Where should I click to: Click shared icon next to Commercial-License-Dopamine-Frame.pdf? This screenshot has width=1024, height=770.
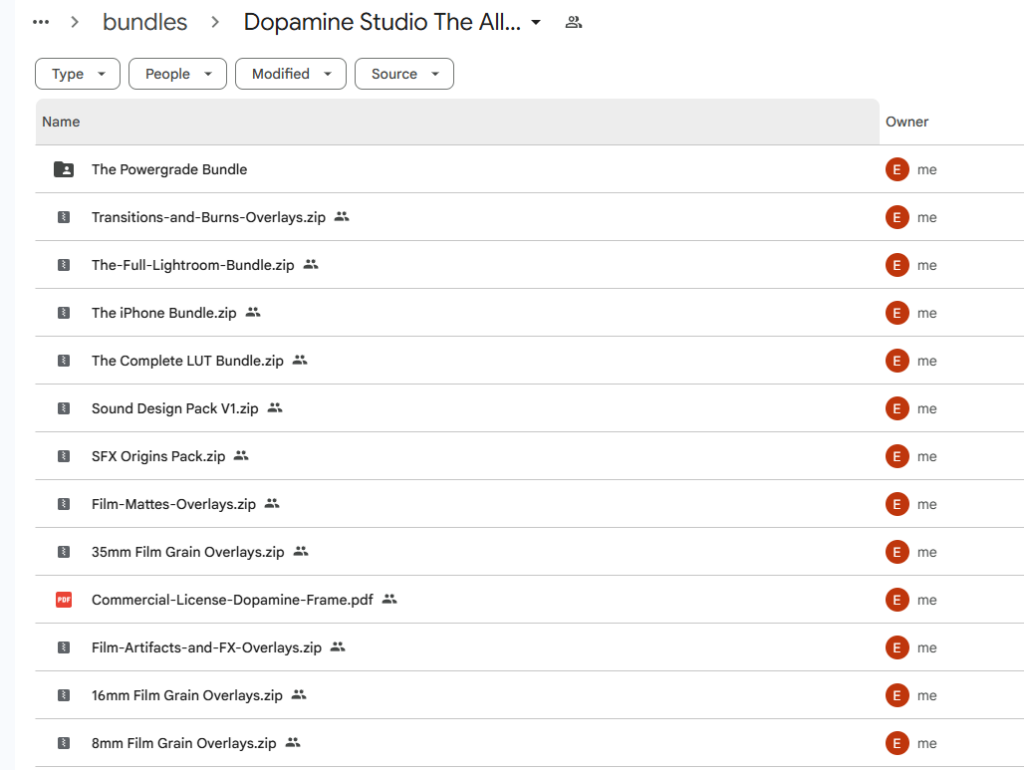(x=389, y=599)
